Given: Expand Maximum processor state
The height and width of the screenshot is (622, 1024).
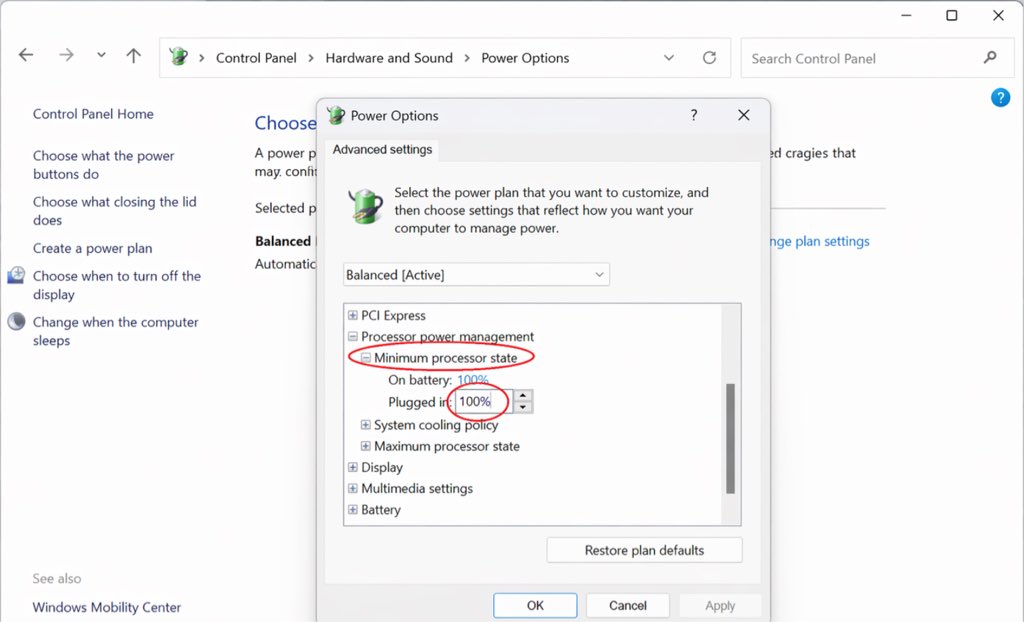Looking at the screenshot, I should click(366, 446).
